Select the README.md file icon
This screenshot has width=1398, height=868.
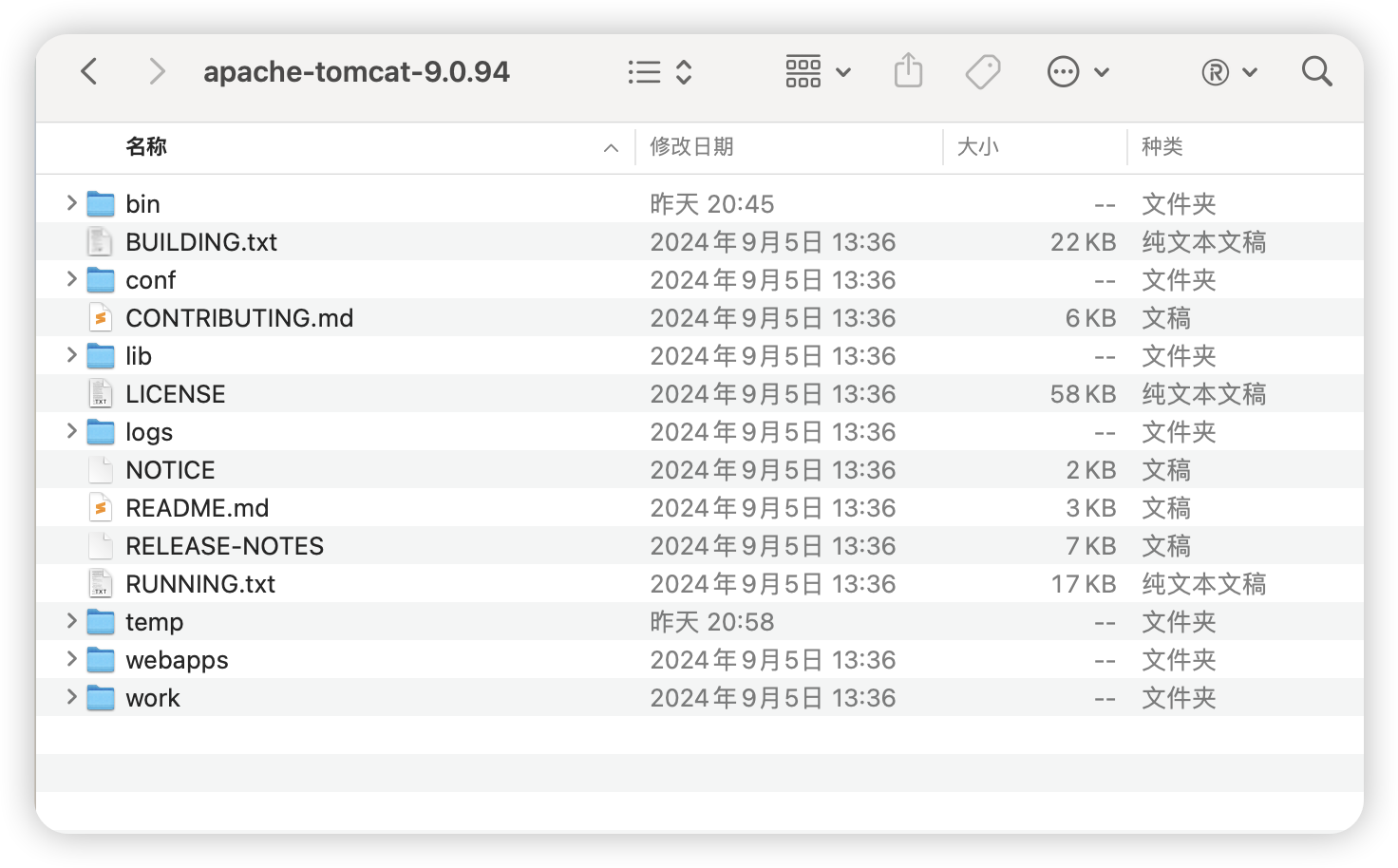click(x=101, y=507)
